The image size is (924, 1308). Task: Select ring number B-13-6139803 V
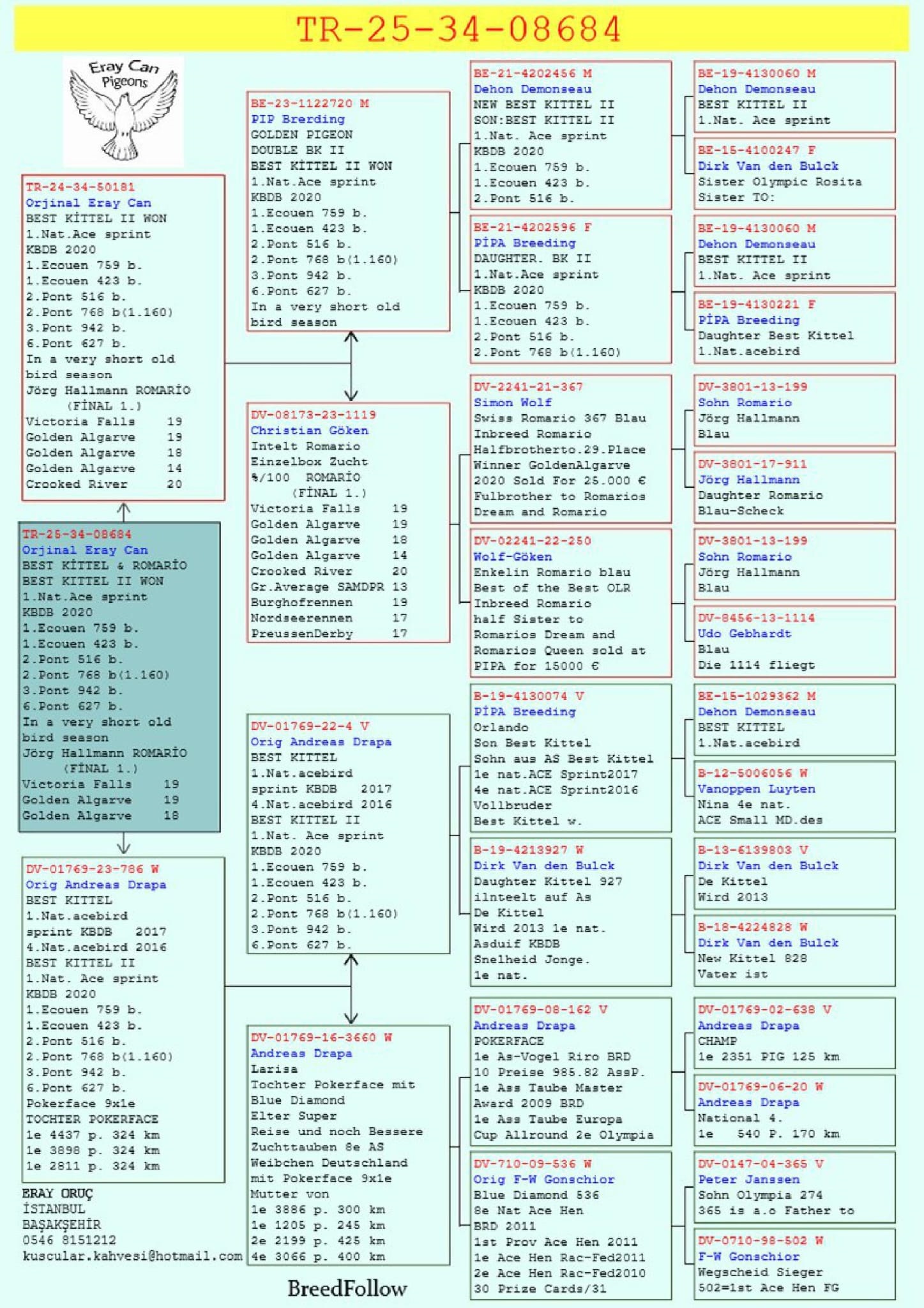click(753, 849)
